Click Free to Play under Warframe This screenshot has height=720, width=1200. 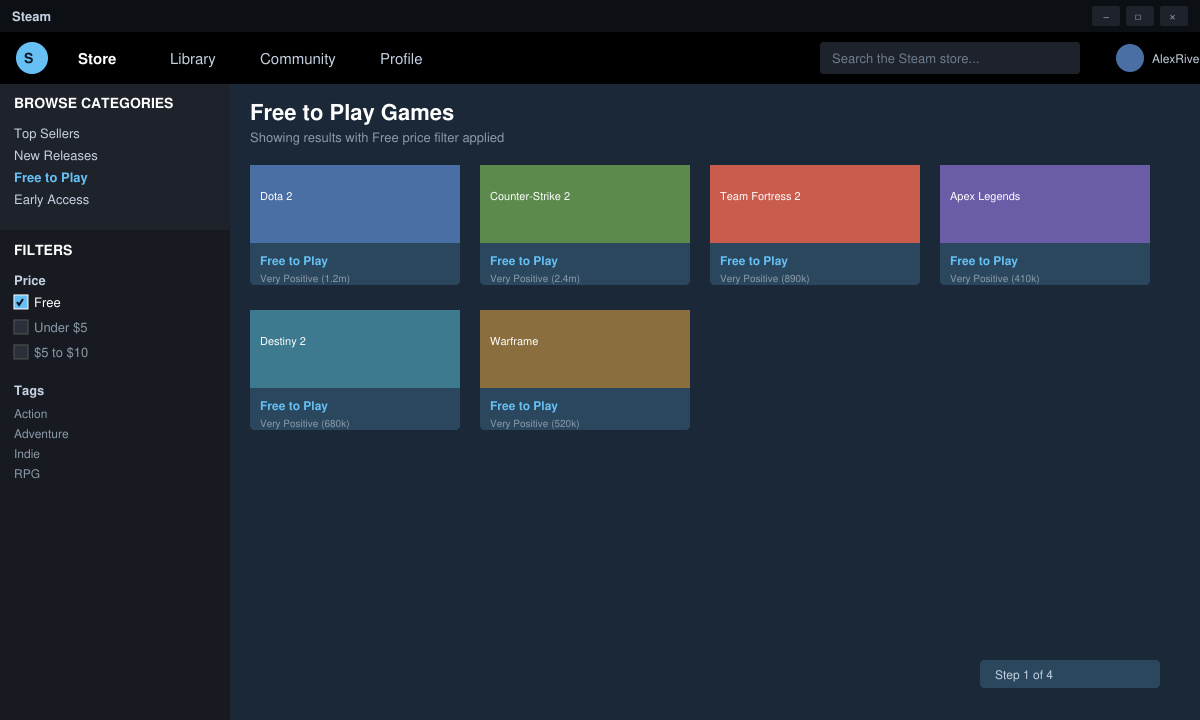(x=524, y=406)
